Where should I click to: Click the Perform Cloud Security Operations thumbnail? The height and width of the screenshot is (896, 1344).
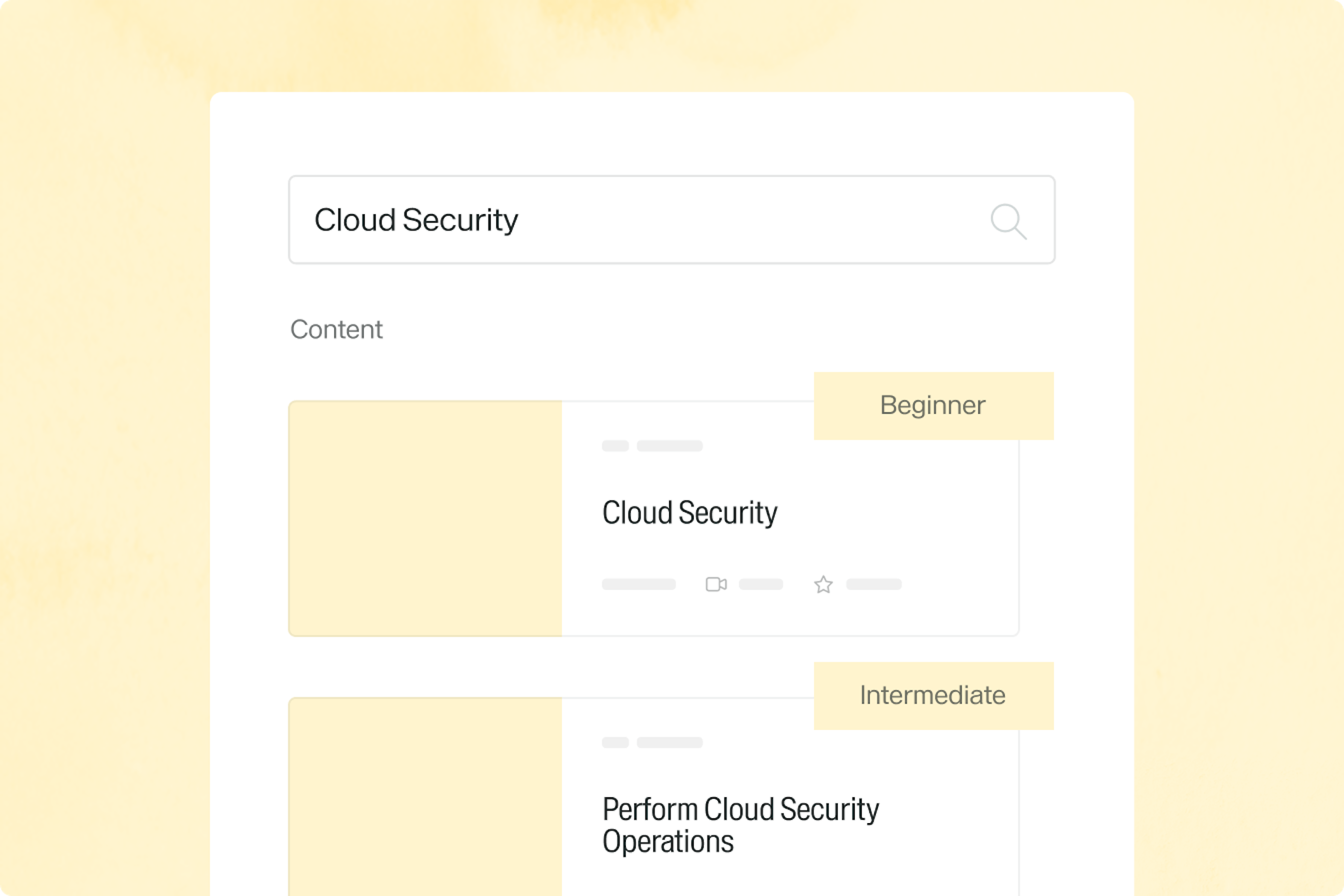coord(426,797)
